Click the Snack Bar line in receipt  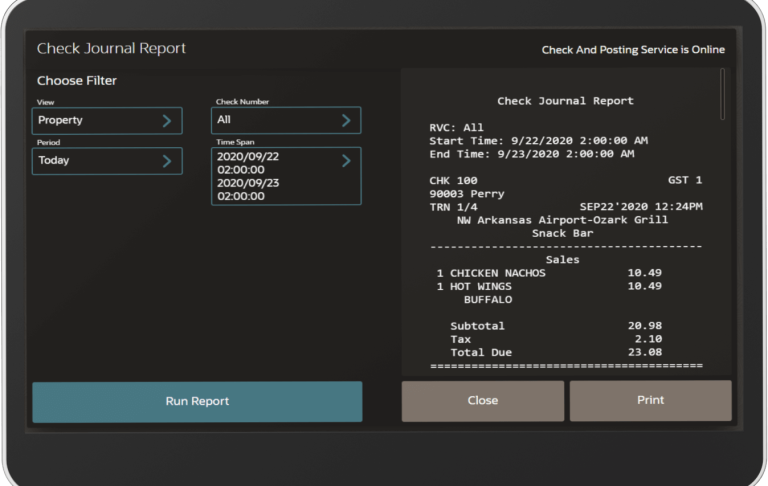coord(562,233)
